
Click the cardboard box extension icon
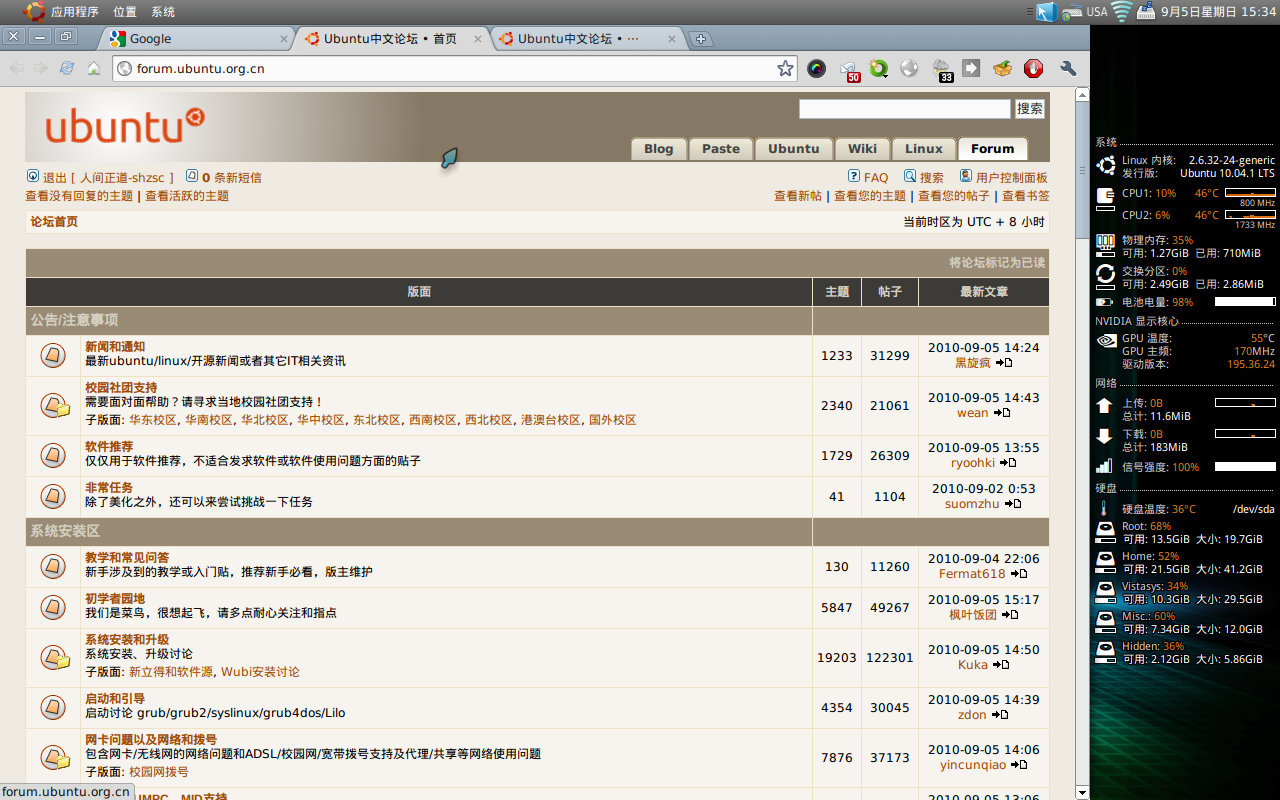click(1002, 68)
